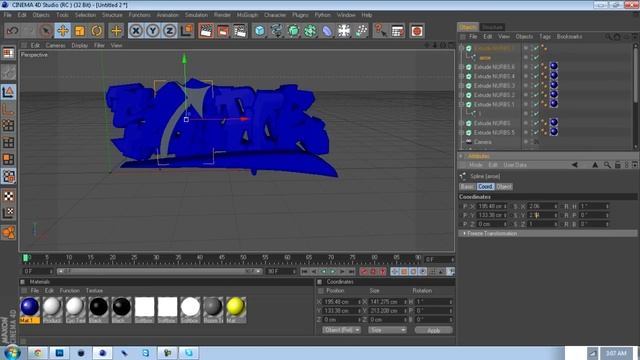The height and width of the screenshot is (360, 640).
Task: Collapse the Extrude NURBS.1 tree item
Action: (x=462, y=104)
